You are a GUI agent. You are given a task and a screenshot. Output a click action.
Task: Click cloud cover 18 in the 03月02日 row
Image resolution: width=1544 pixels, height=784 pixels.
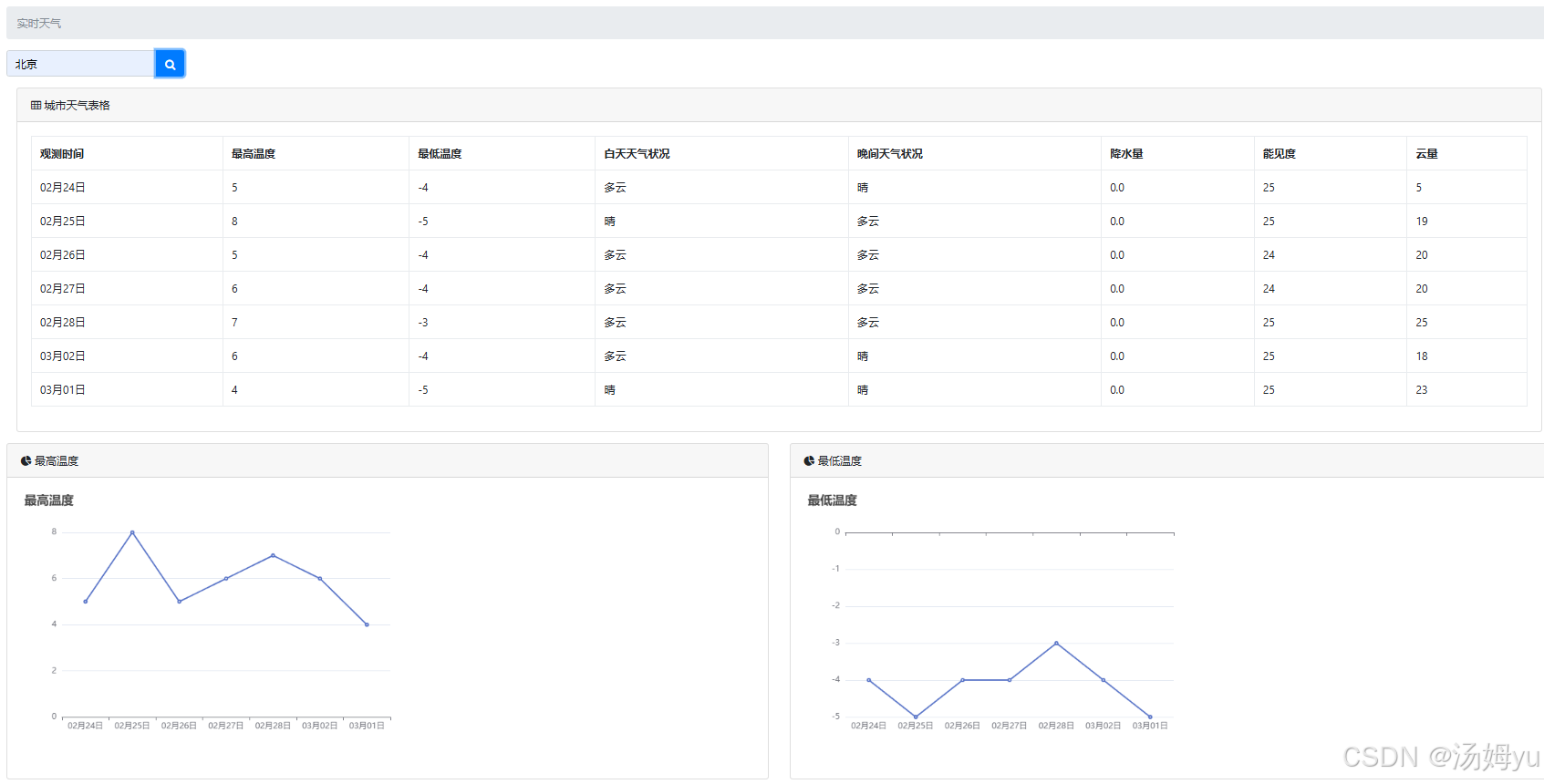click(x=1422, y=356)
